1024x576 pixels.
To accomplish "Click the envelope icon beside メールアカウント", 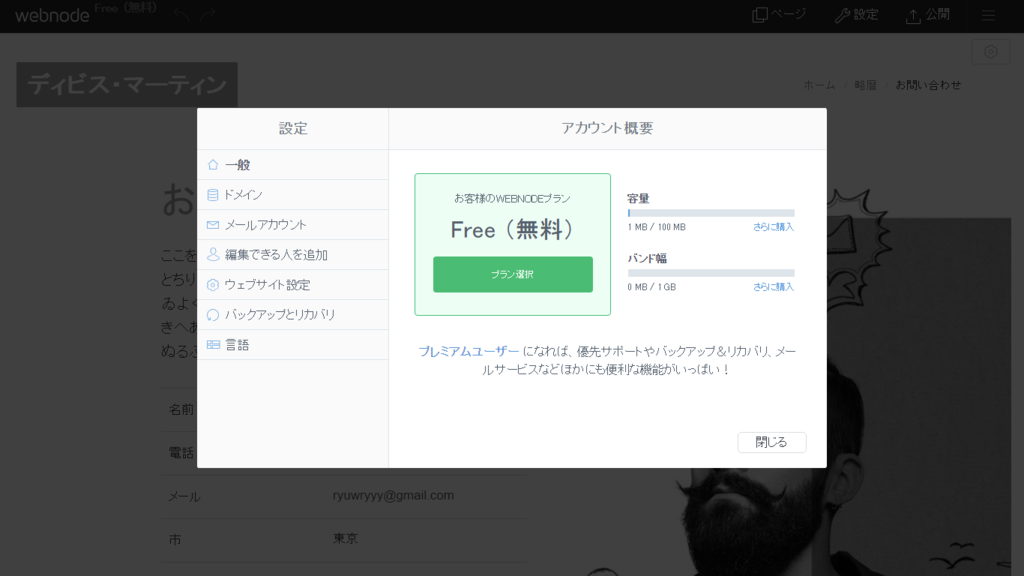I will [213, 225].
